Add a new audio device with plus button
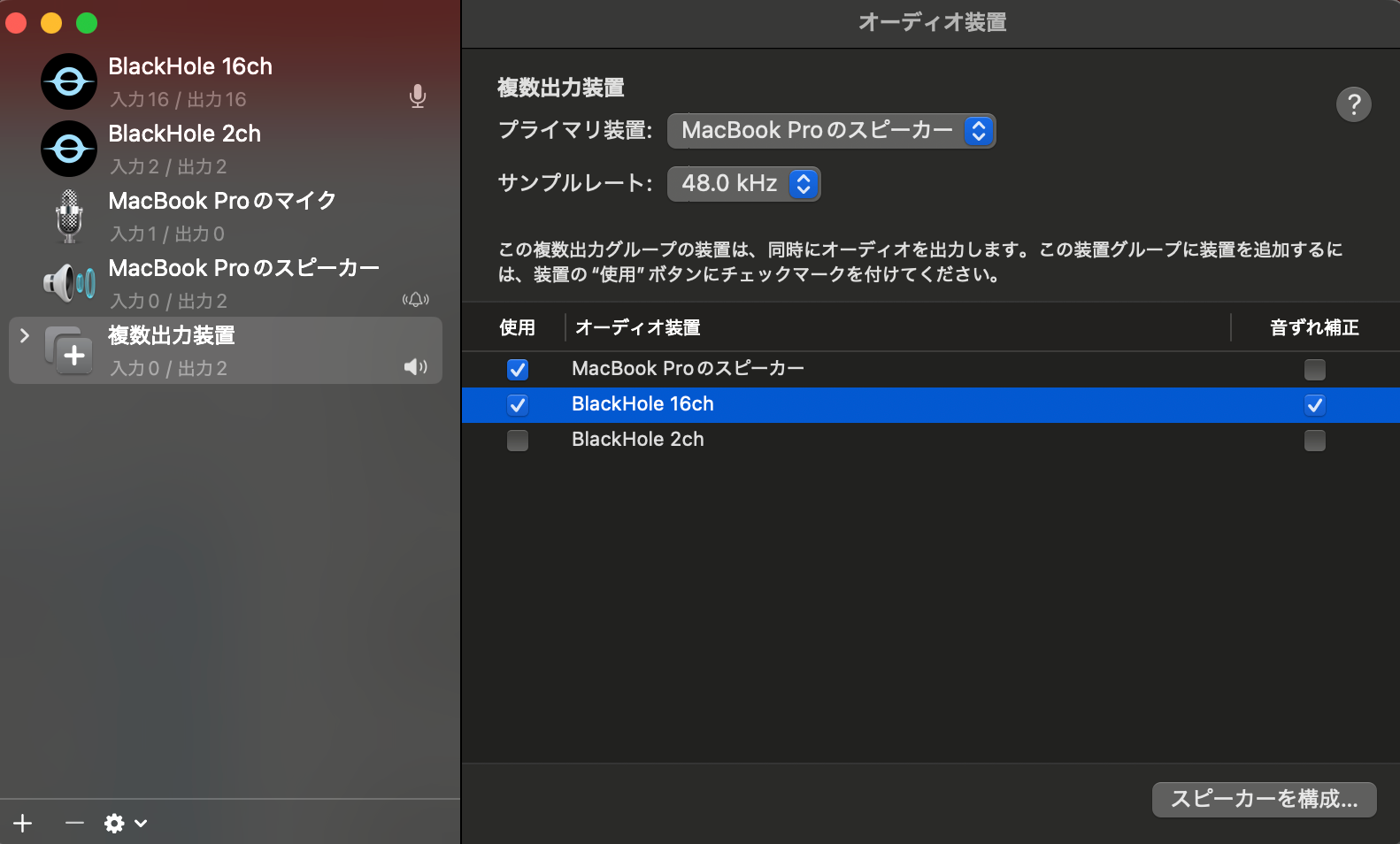1400x844 pixels. (x=23, y=824)
